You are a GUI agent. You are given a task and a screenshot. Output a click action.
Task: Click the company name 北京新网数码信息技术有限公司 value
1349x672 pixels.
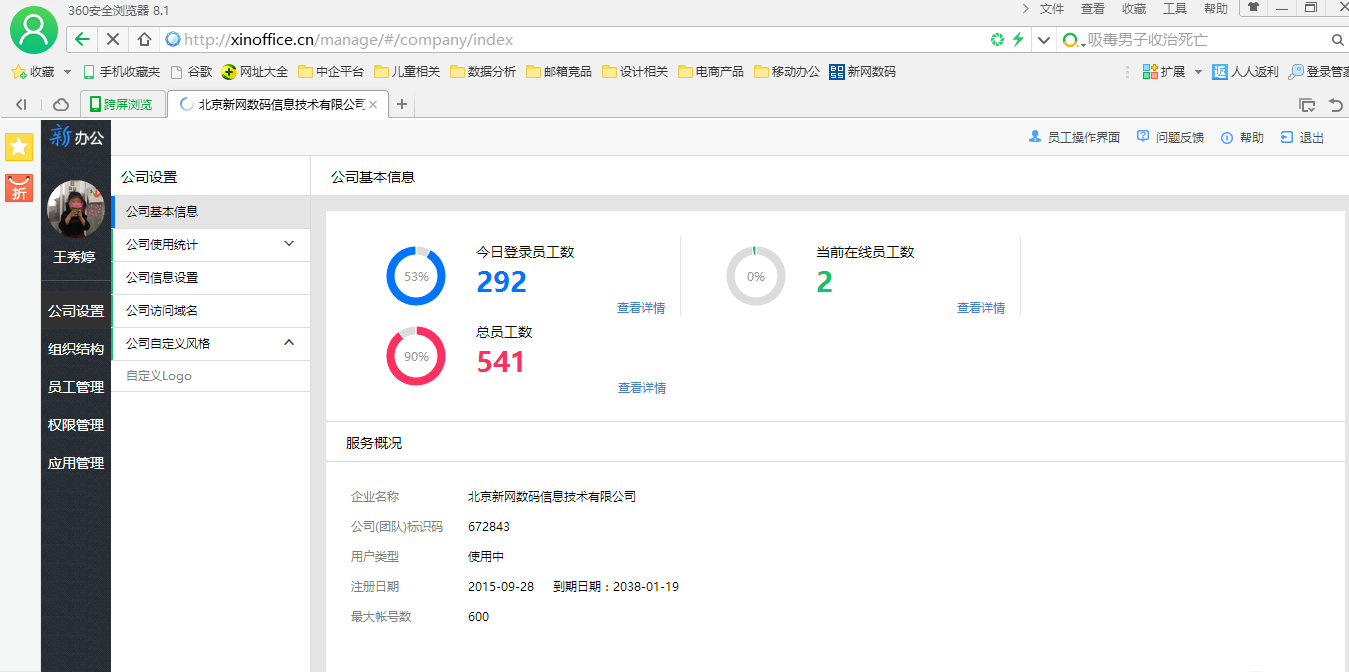552,496
